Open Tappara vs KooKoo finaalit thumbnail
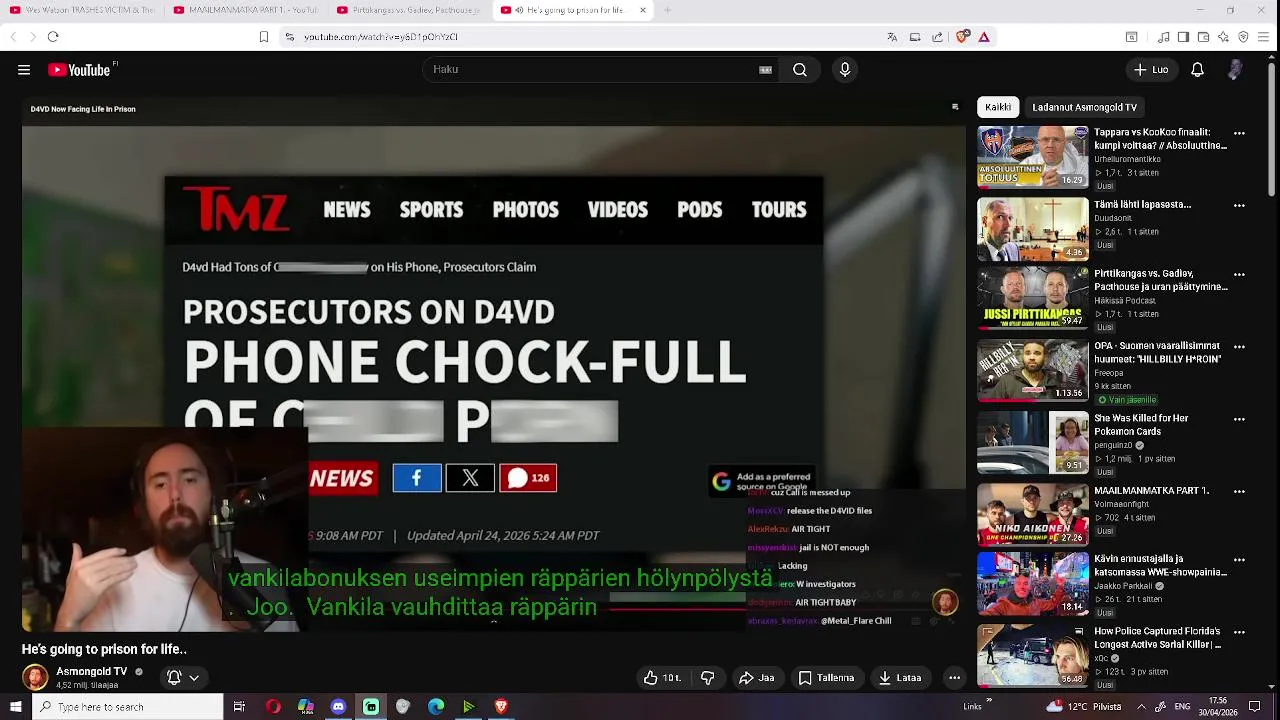This screenshot has height=720, width=1280. (1033, 157)
